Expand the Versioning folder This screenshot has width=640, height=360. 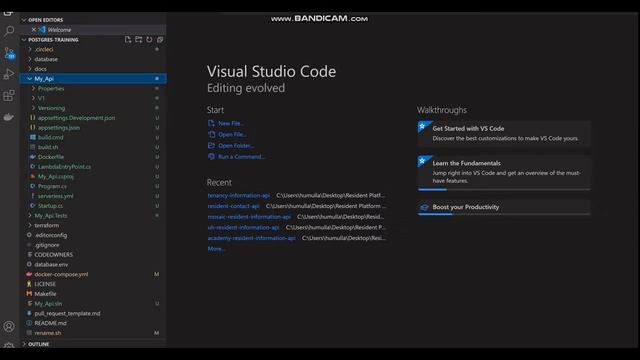tap(33, 108)
